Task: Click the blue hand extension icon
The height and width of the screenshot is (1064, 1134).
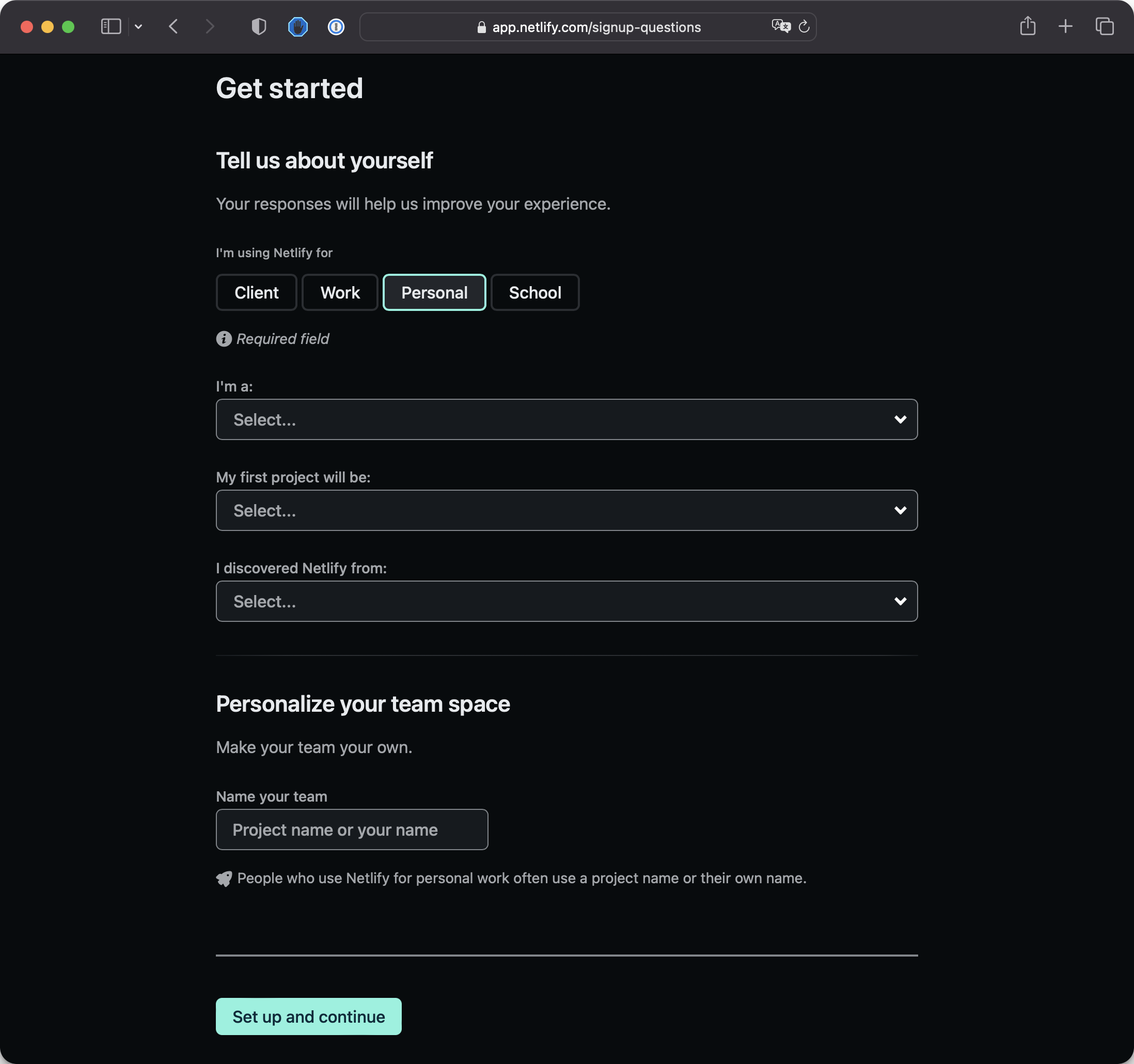Action: [x=298, y=27]
